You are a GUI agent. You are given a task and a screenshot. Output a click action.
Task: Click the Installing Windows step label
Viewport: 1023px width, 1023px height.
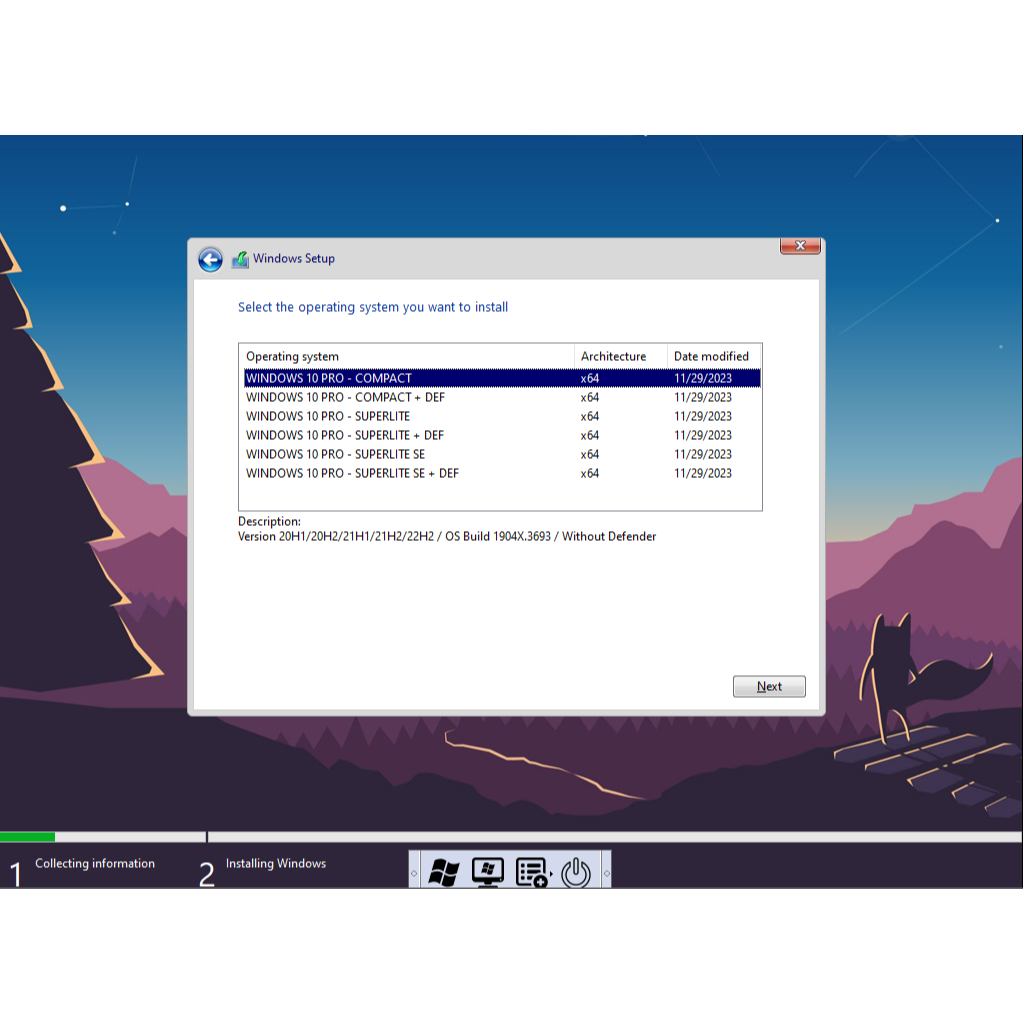pyautogui.click(x=275, y=863)
